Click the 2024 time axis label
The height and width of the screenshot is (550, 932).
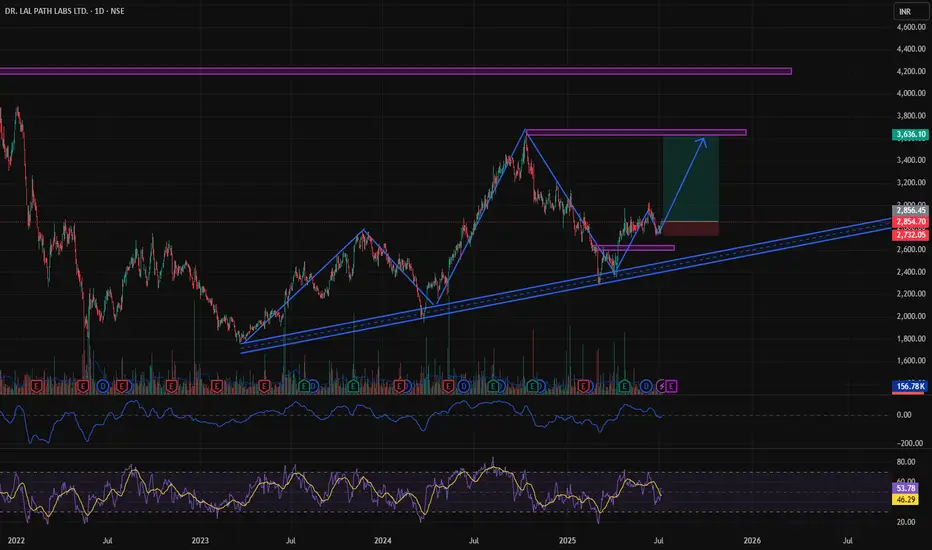(383, 540)
